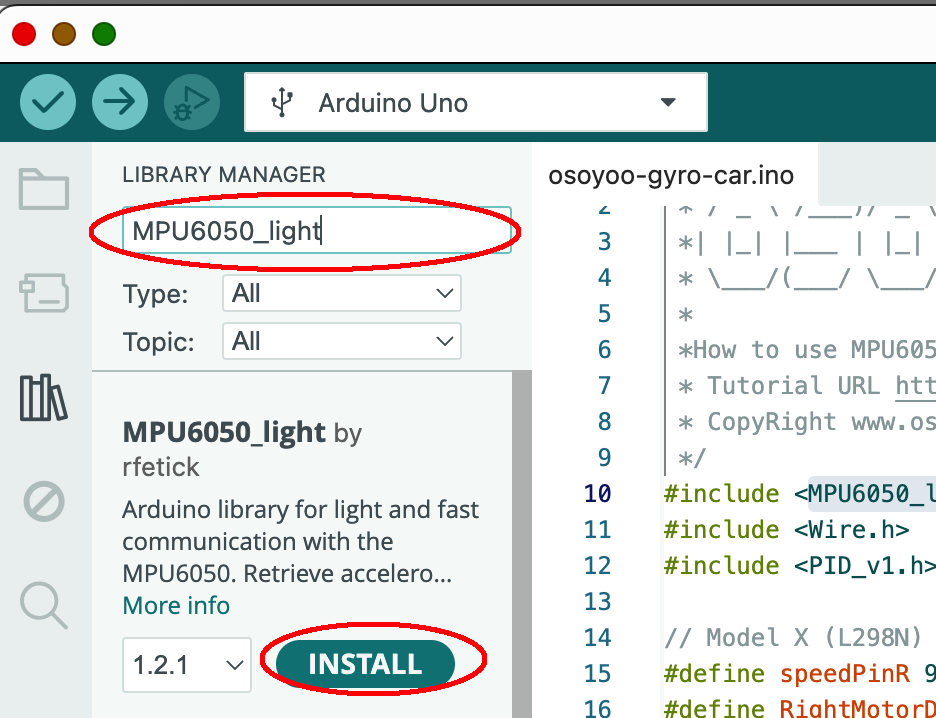
Task: Open the Topic filter dropdown
Action: click(341, 342)
